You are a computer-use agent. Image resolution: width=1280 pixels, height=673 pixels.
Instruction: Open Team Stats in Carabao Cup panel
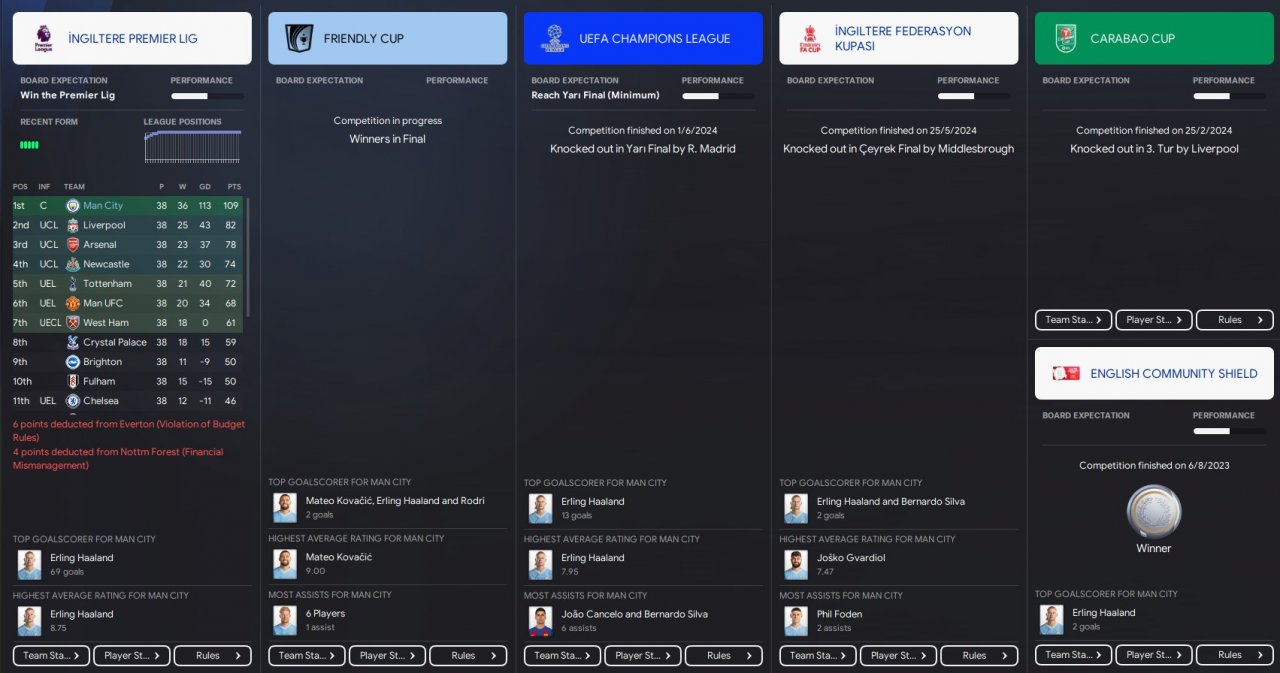coord(1074,320)
